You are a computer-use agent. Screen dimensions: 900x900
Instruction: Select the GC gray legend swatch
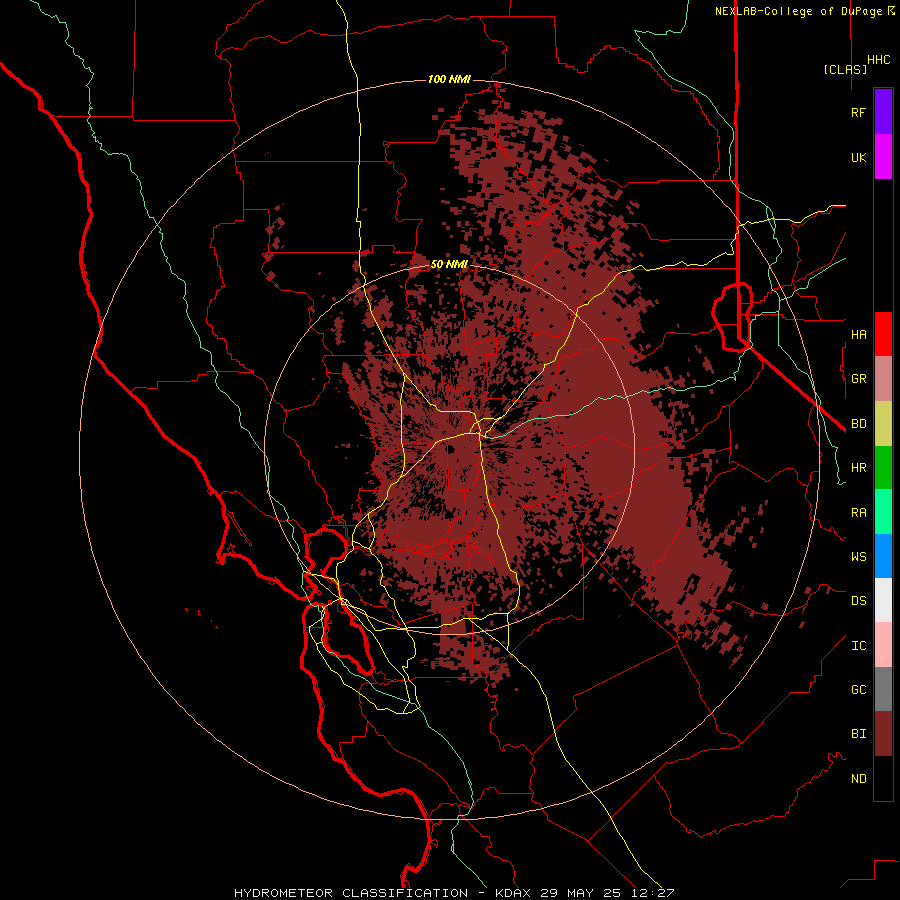point(883,689)
